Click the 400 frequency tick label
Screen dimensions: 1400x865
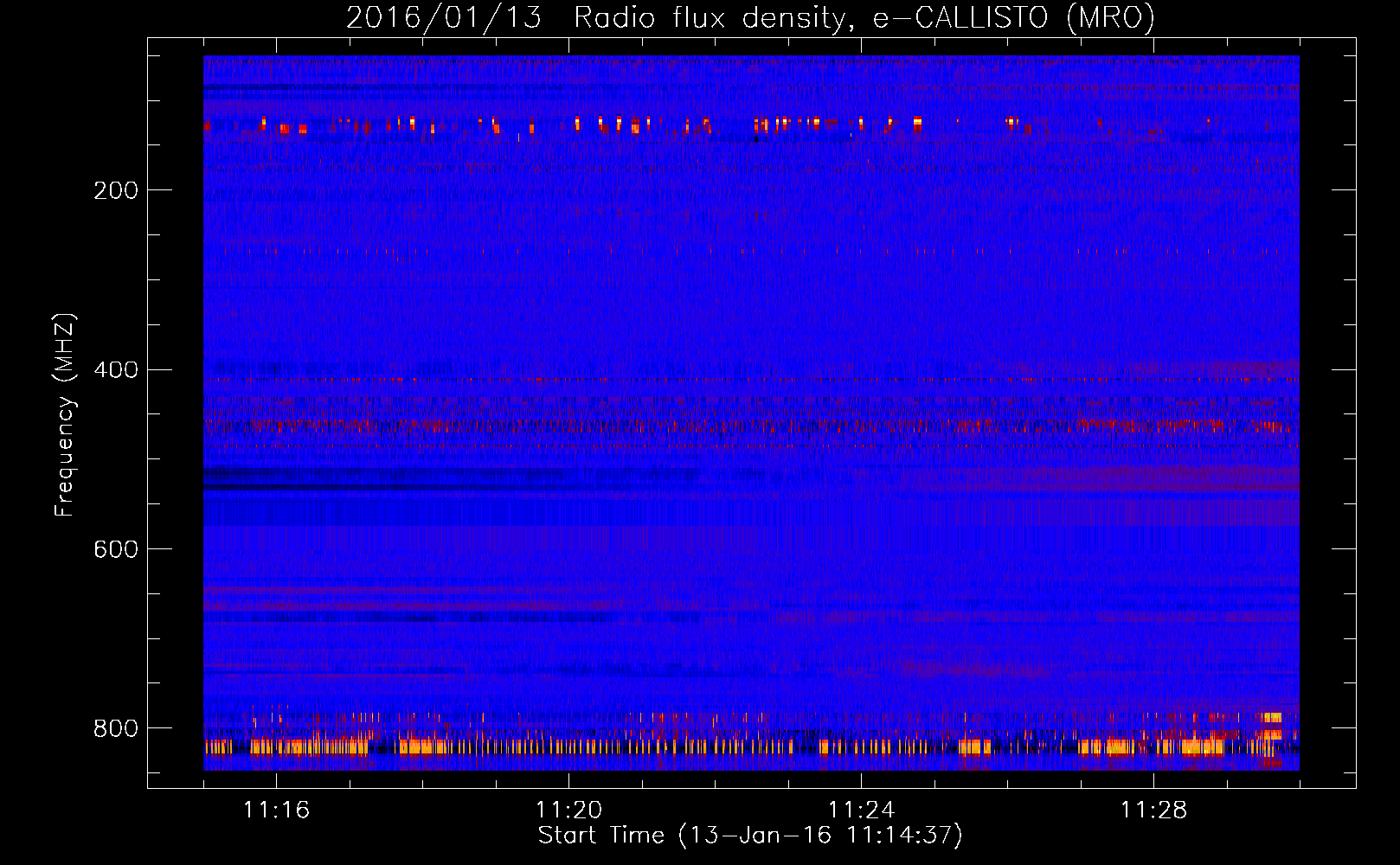tap(116, 370)
